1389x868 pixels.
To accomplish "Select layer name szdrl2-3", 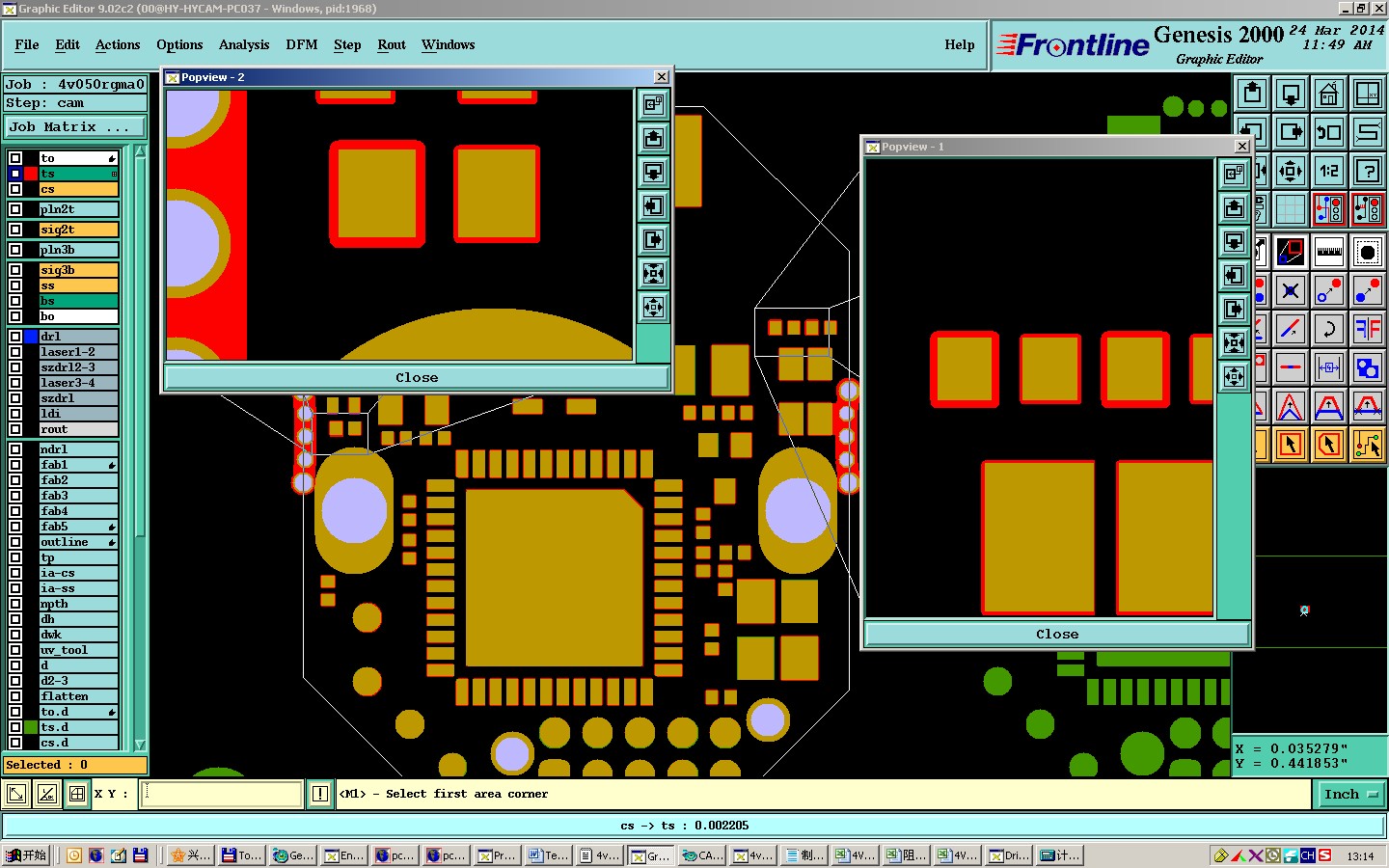I will pyautogui.click(x=78, y=367).
